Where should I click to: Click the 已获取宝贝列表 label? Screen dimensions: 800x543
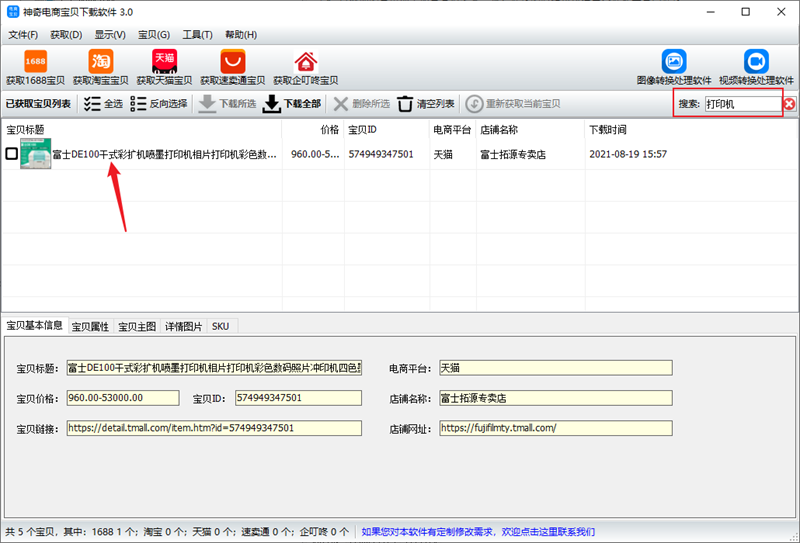click(38, 104)
